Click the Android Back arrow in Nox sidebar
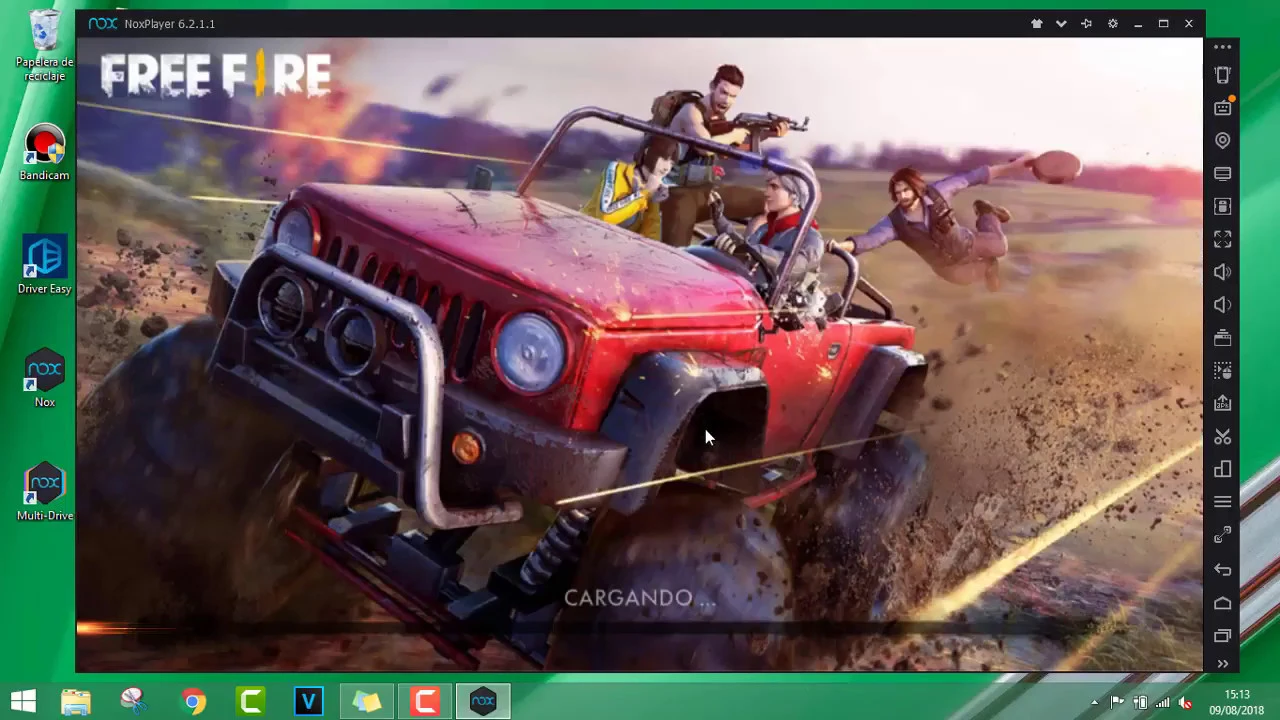The image size is (1280, 720). tap(1222, 570)
